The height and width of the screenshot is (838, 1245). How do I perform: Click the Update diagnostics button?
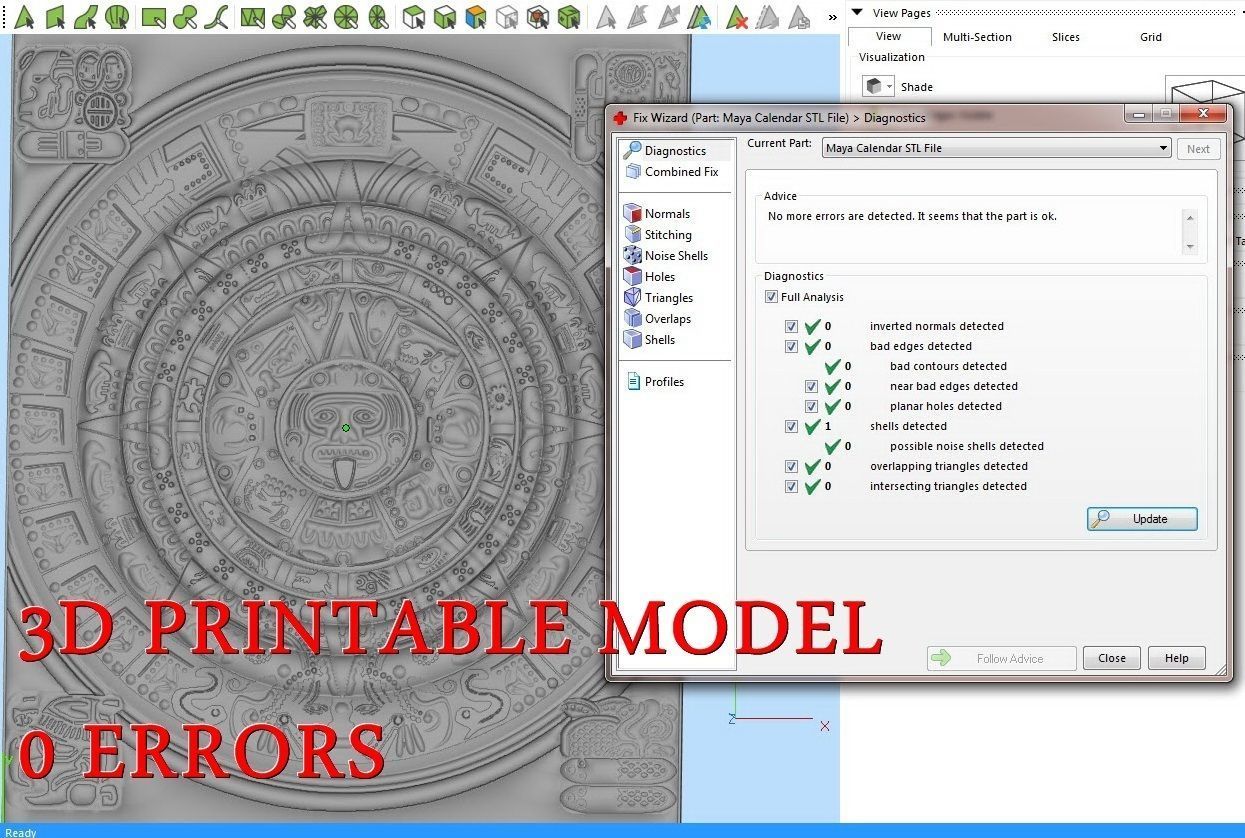point(1142,519)
